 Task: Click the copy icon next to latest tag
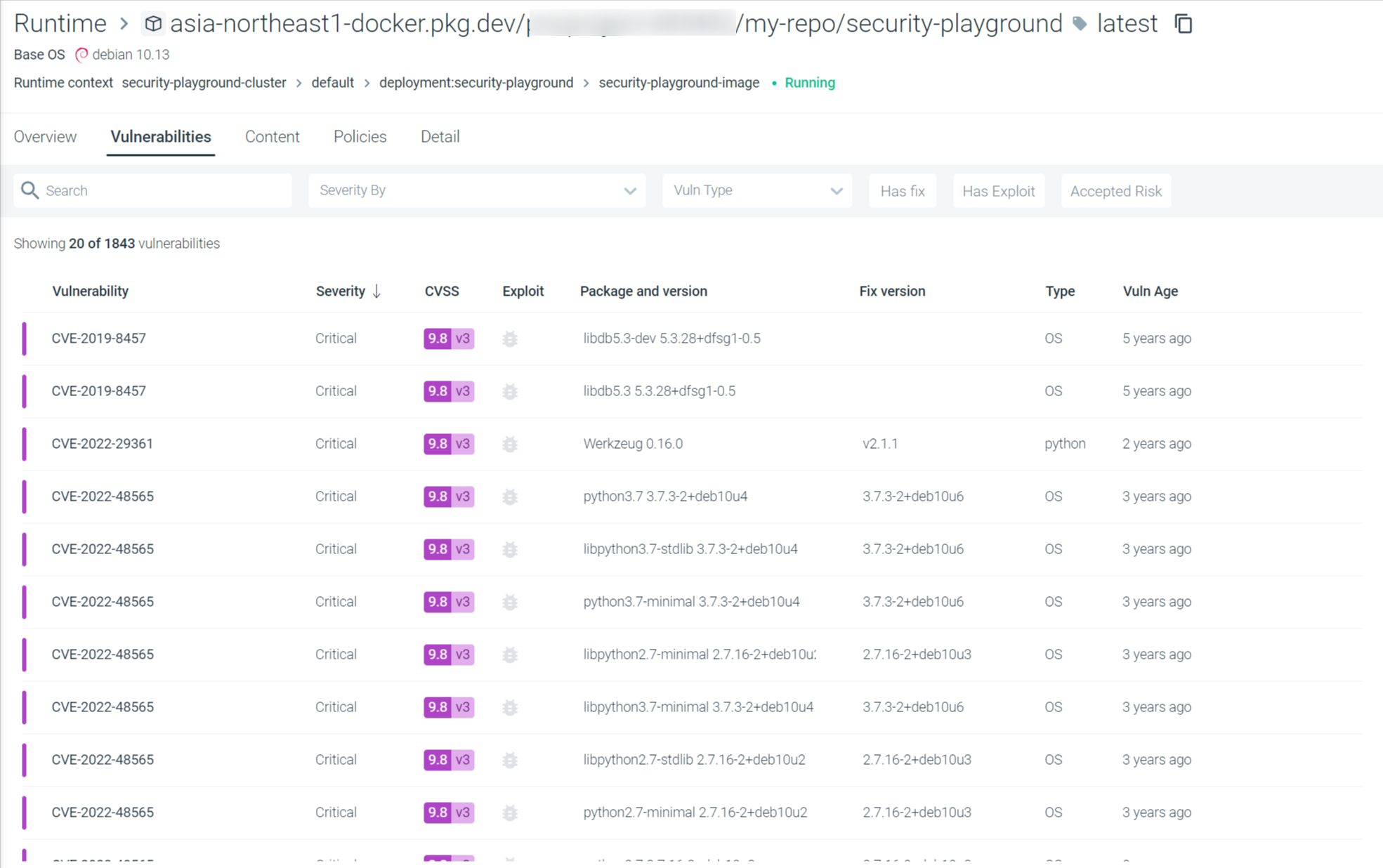pyautogui.click(x=1184, y=23)
